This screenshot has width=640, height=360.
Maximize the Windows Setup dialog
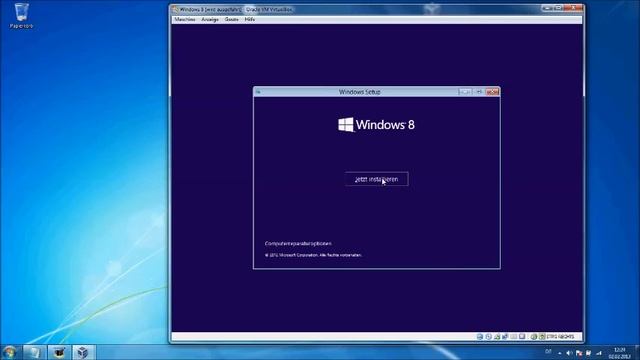pyautogui.click(x=479, y=92)
